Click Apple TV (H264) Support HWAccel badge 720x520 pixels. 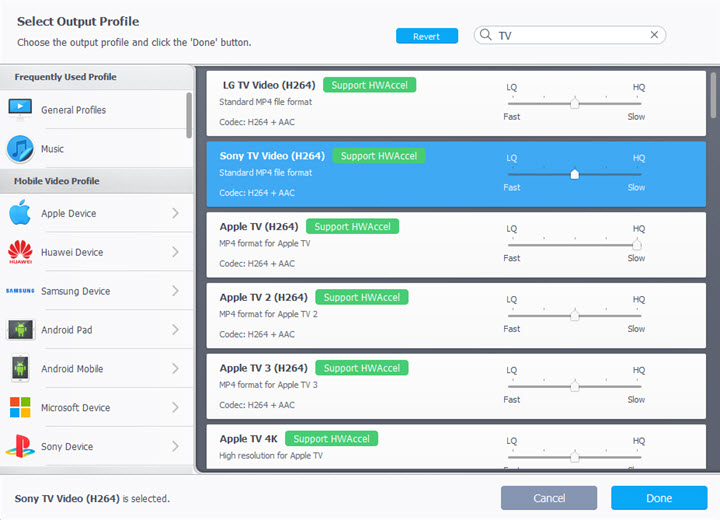pos(352,226)
